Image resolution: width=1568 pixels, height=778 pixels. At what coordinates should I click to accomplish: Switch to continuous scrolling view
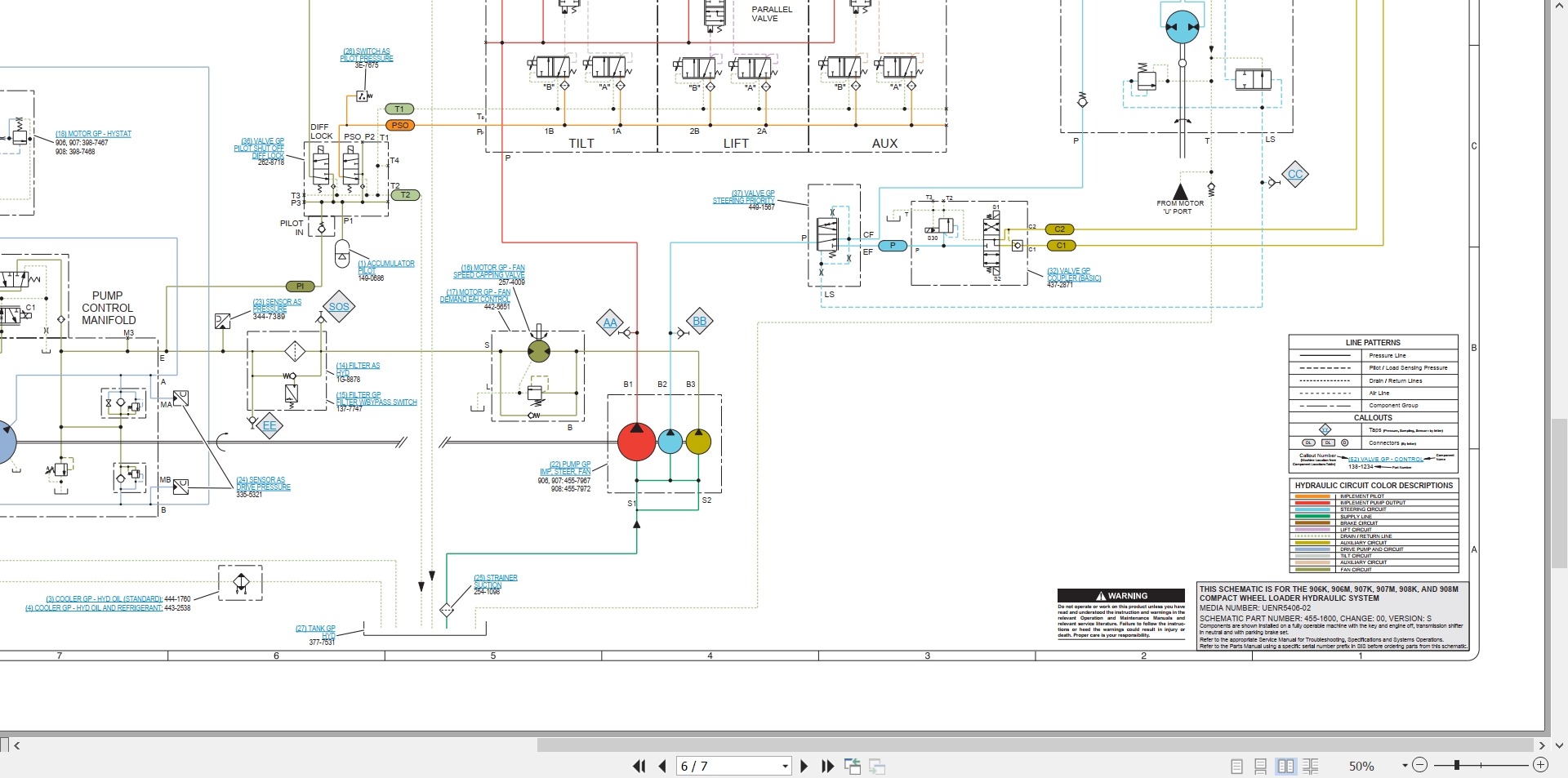[1261, 766]
